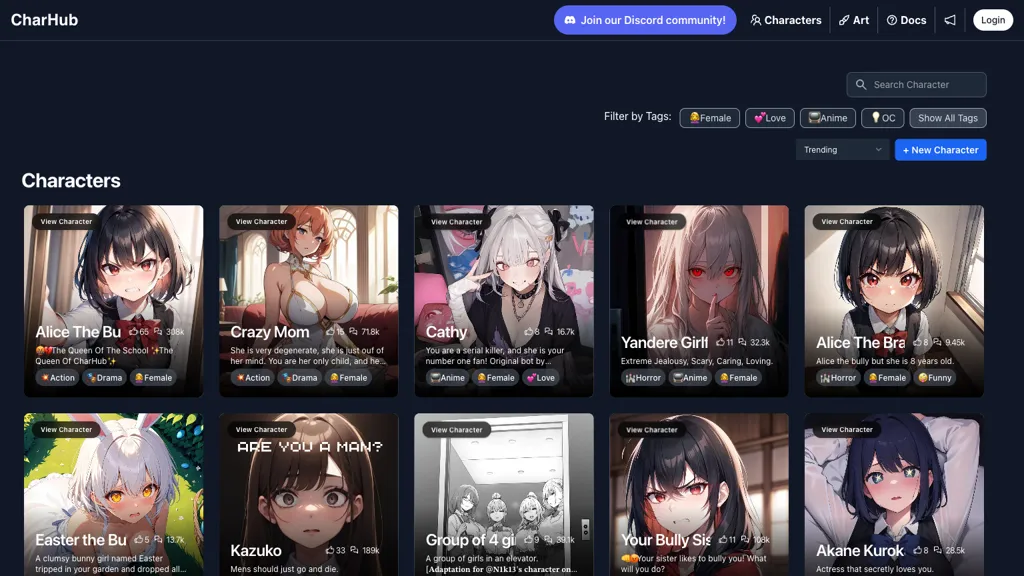Select Drama tag on Crazy Mom card

point(300,377)
